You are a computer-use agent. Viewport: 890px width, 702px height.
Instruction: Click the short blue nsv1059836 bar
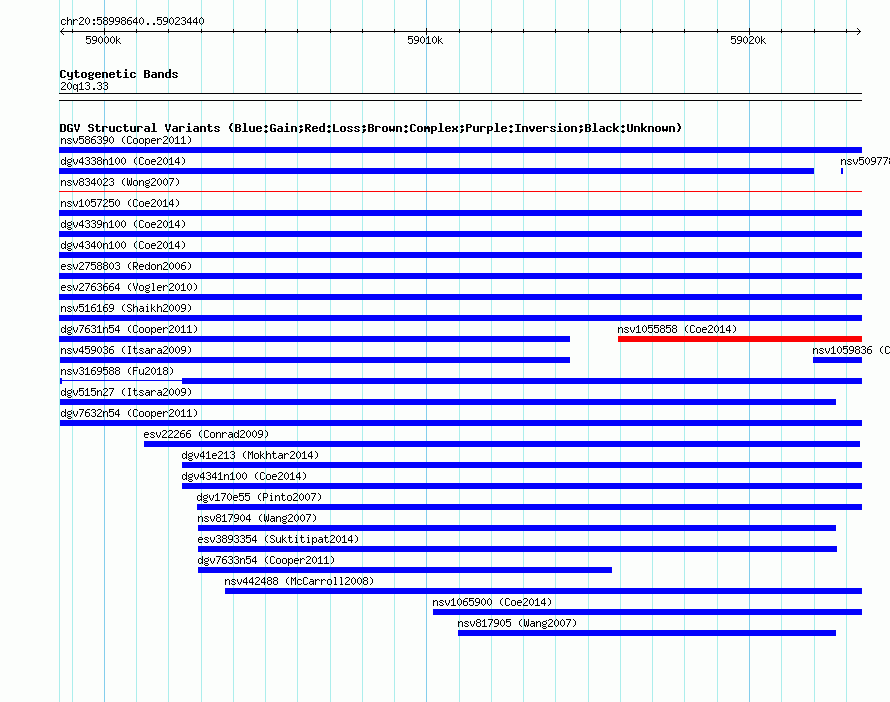(837, 360)
